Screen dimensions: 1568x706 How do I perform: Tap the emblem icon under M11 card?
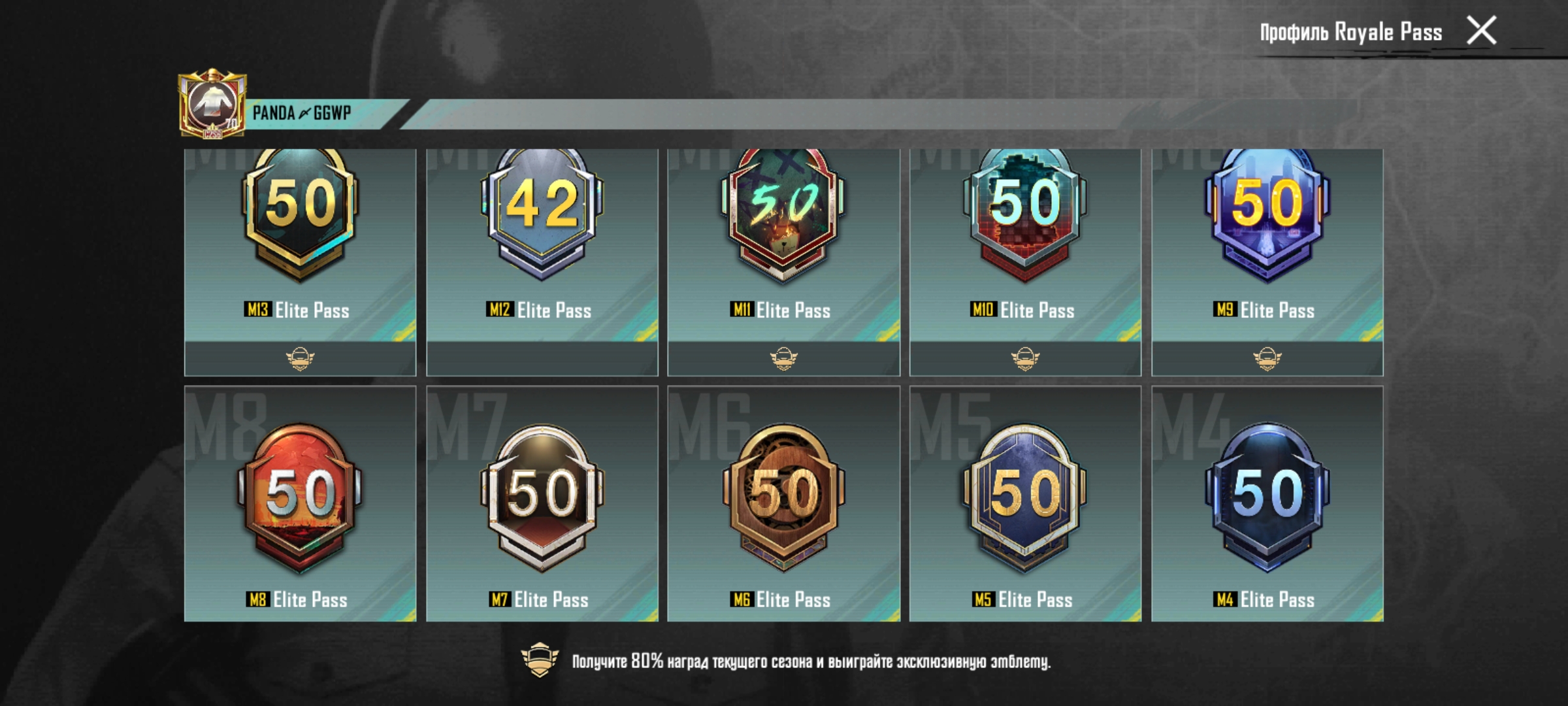click(x=783, y=358)
